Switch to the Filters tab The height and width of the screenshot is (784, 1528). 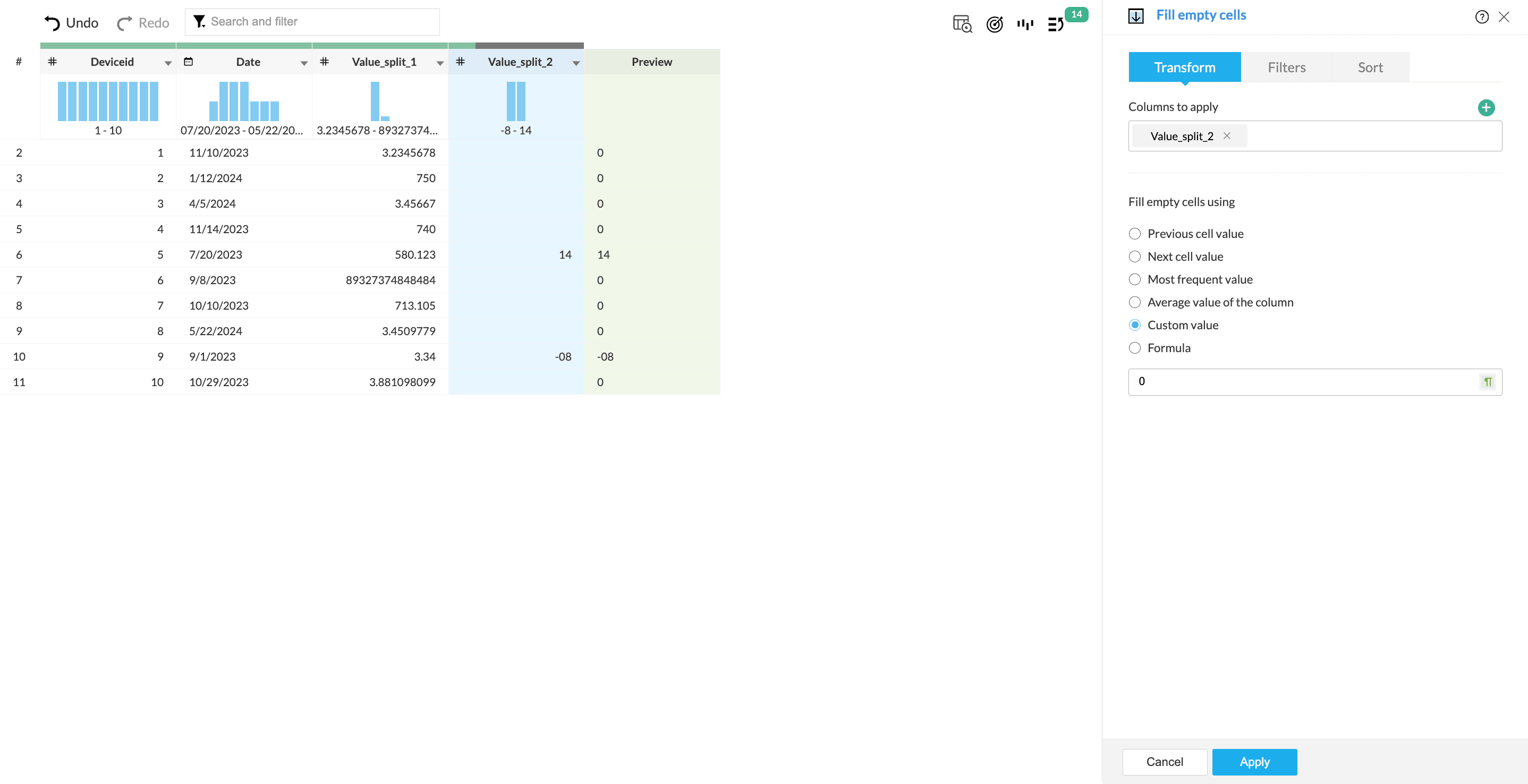1287,67
